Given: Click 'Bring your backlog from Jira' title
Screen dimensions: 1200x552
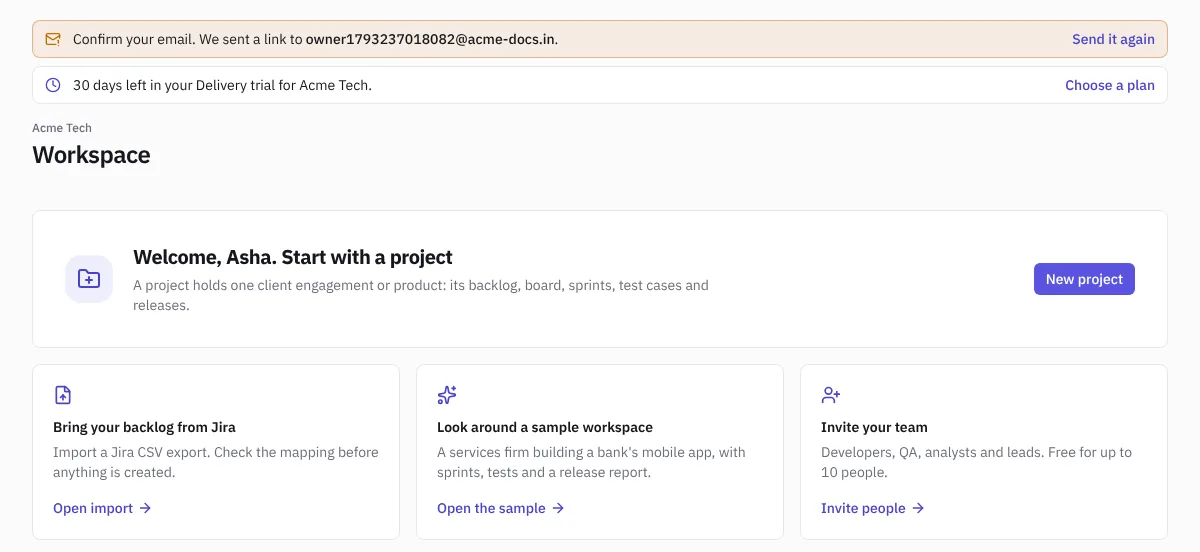Looking at the screenshot, I should point(144,427).
